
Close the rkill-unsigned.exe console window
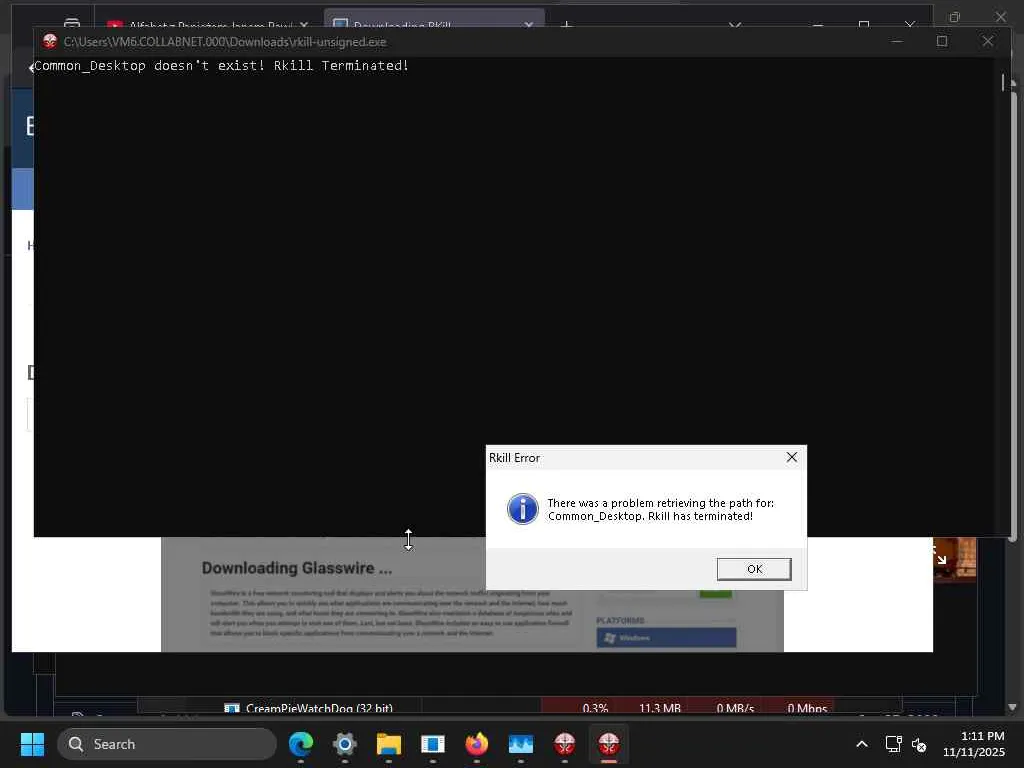pyautogui.click(x=987, y=41)
